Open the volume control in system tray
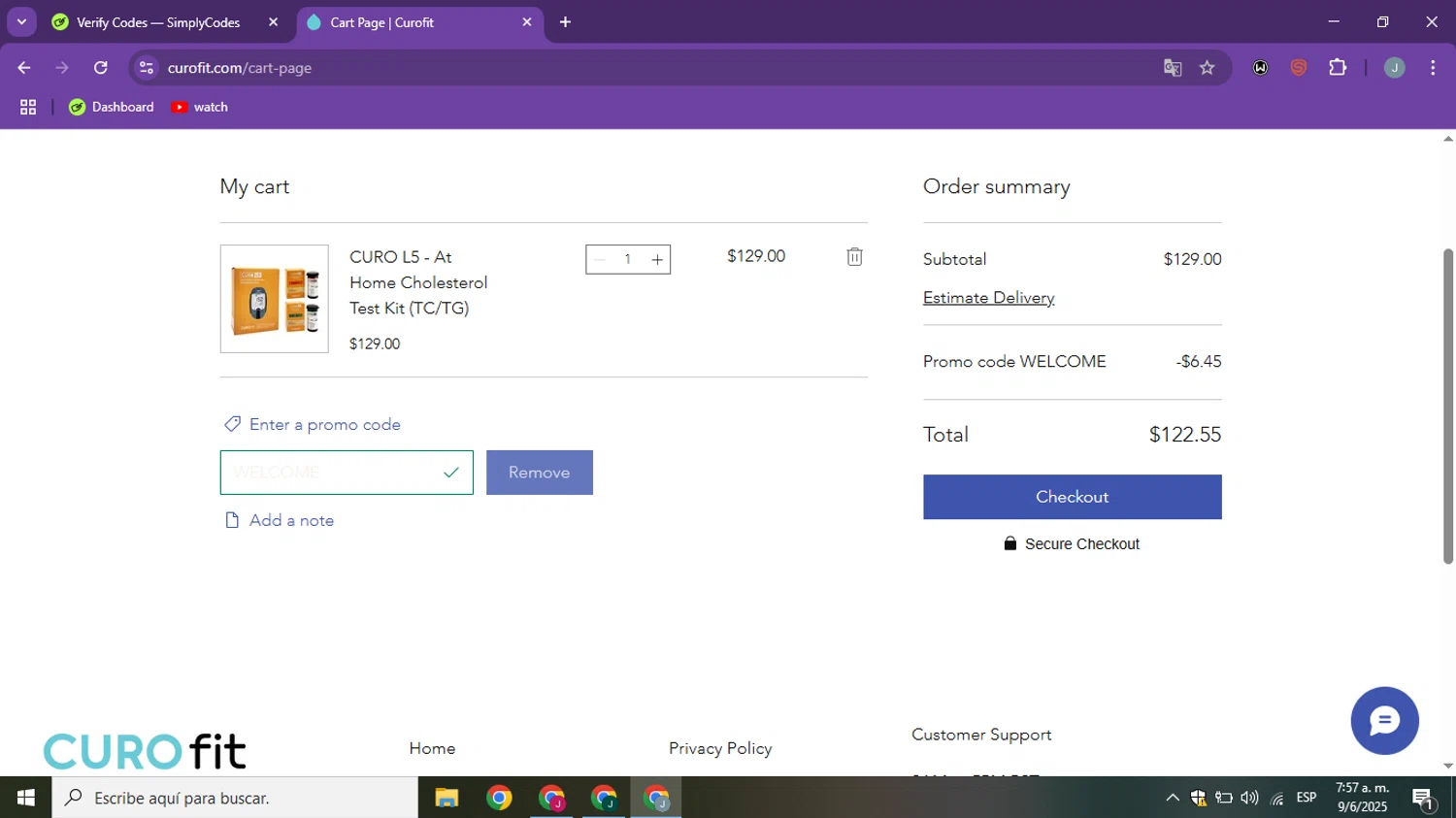The width and height of the screenshot is (1456, 818). [1249, 798]
